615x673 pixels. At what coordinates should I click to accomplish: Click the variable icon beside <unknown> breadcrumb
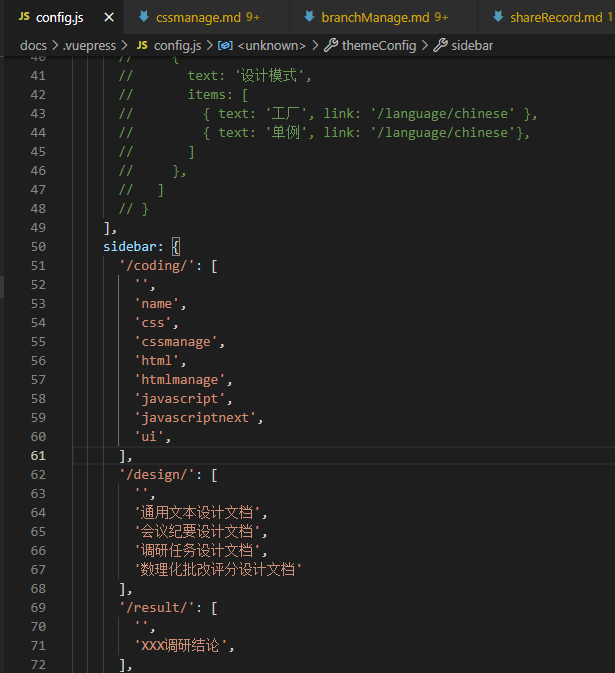[x=225, y=45]
